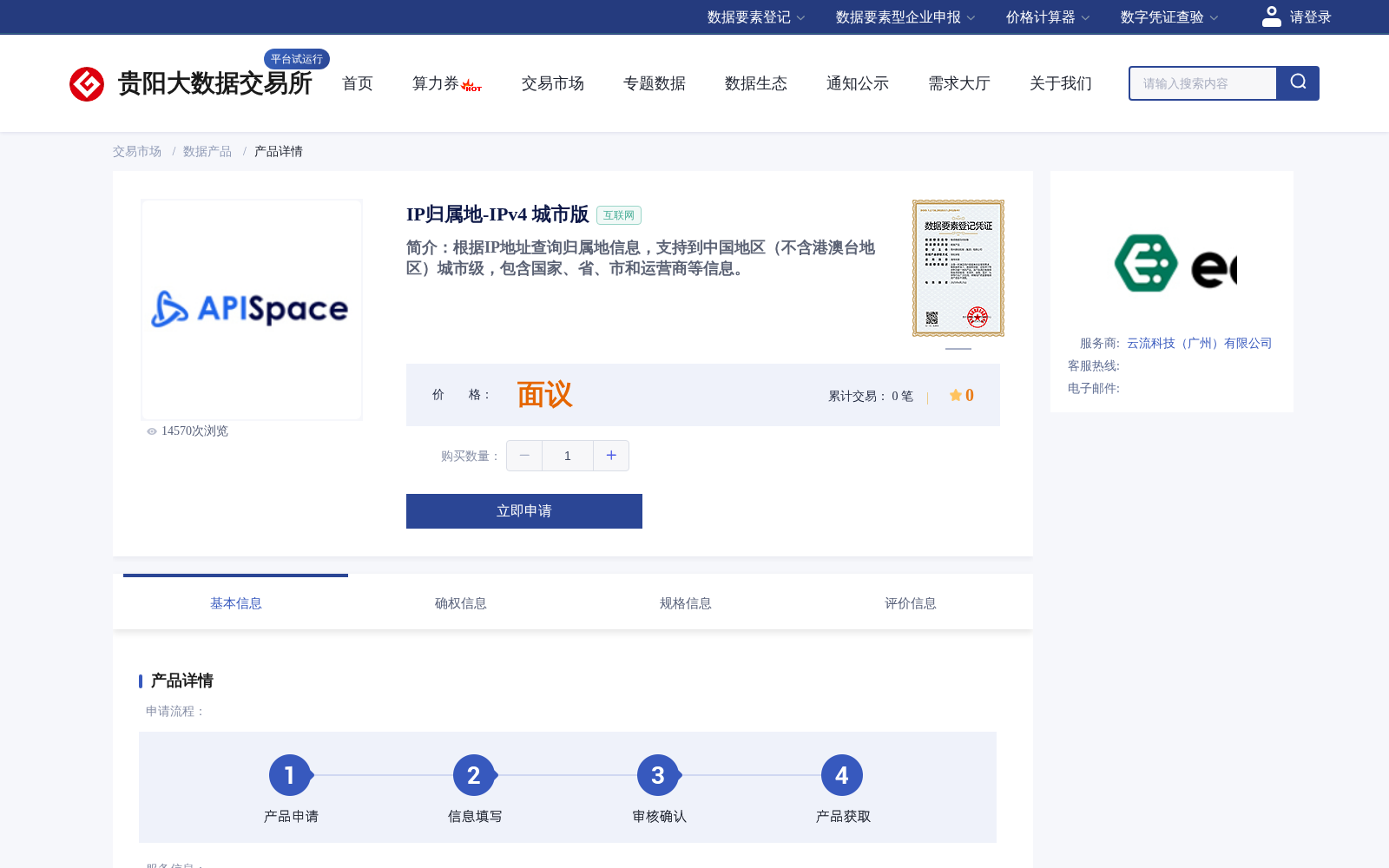This screenshot has width=1389, height=868.
Task: Click the minus quantity button
Action: 524,456
